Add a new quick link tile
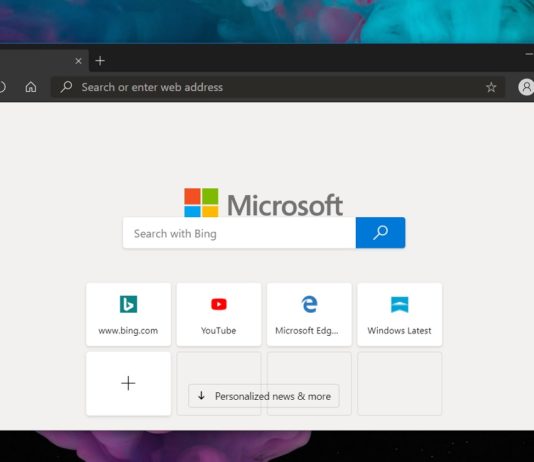 tap(128, 384)
